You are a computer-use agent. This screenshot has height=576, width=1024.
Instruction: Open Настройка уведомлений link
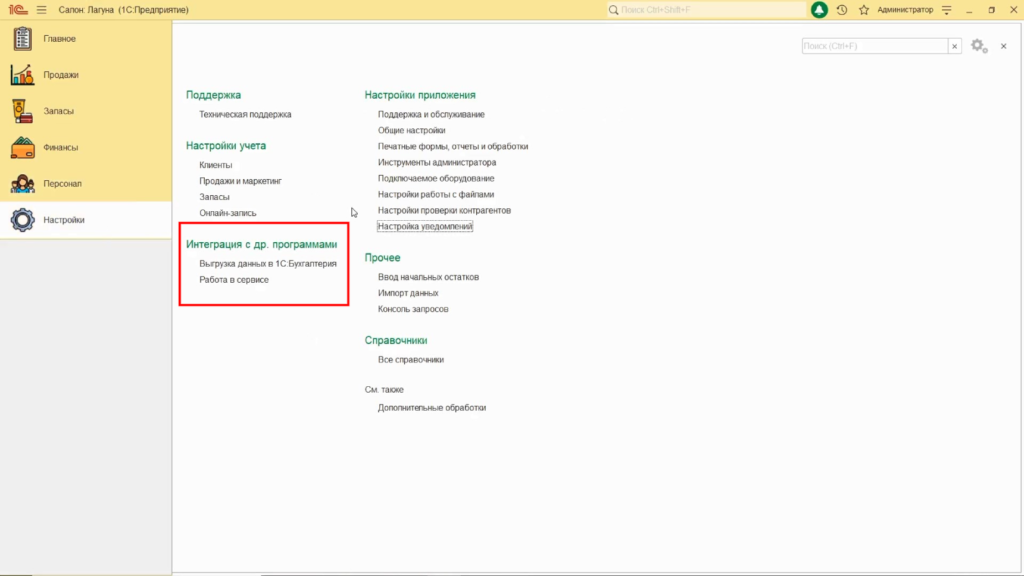coord(425,226)
